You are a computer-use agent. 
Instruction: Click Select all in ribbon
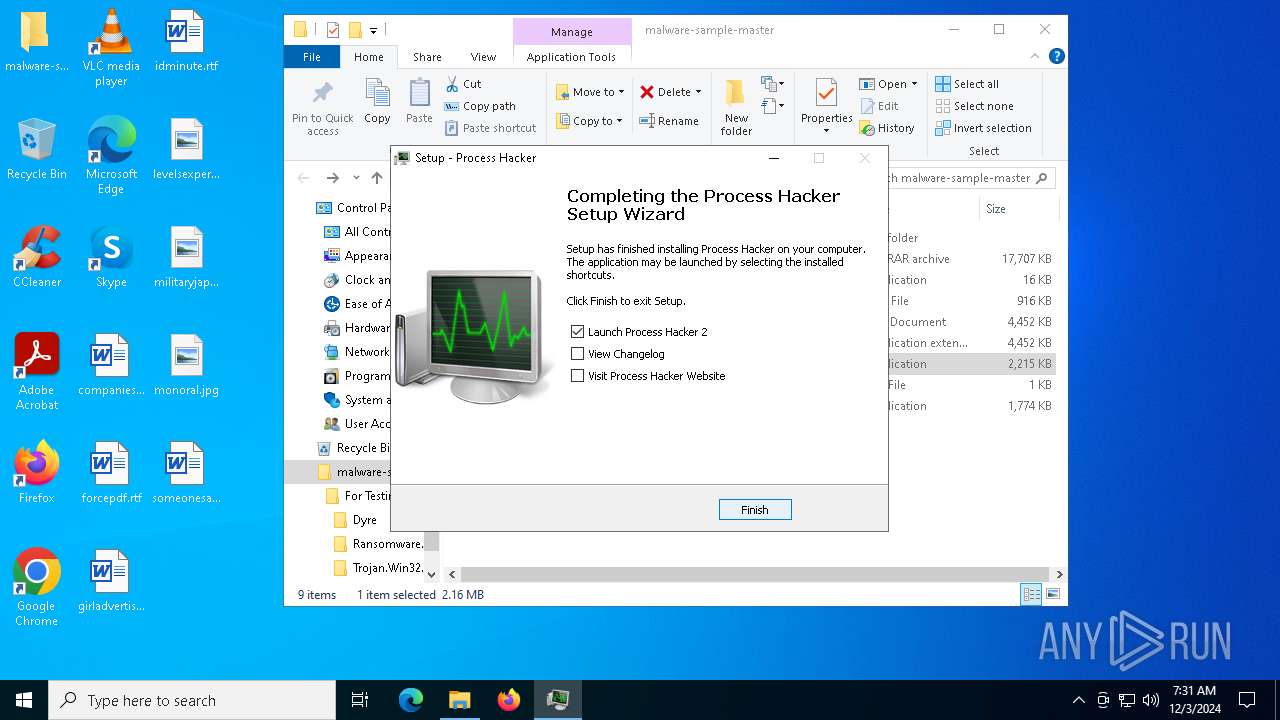tap(967, 84)
